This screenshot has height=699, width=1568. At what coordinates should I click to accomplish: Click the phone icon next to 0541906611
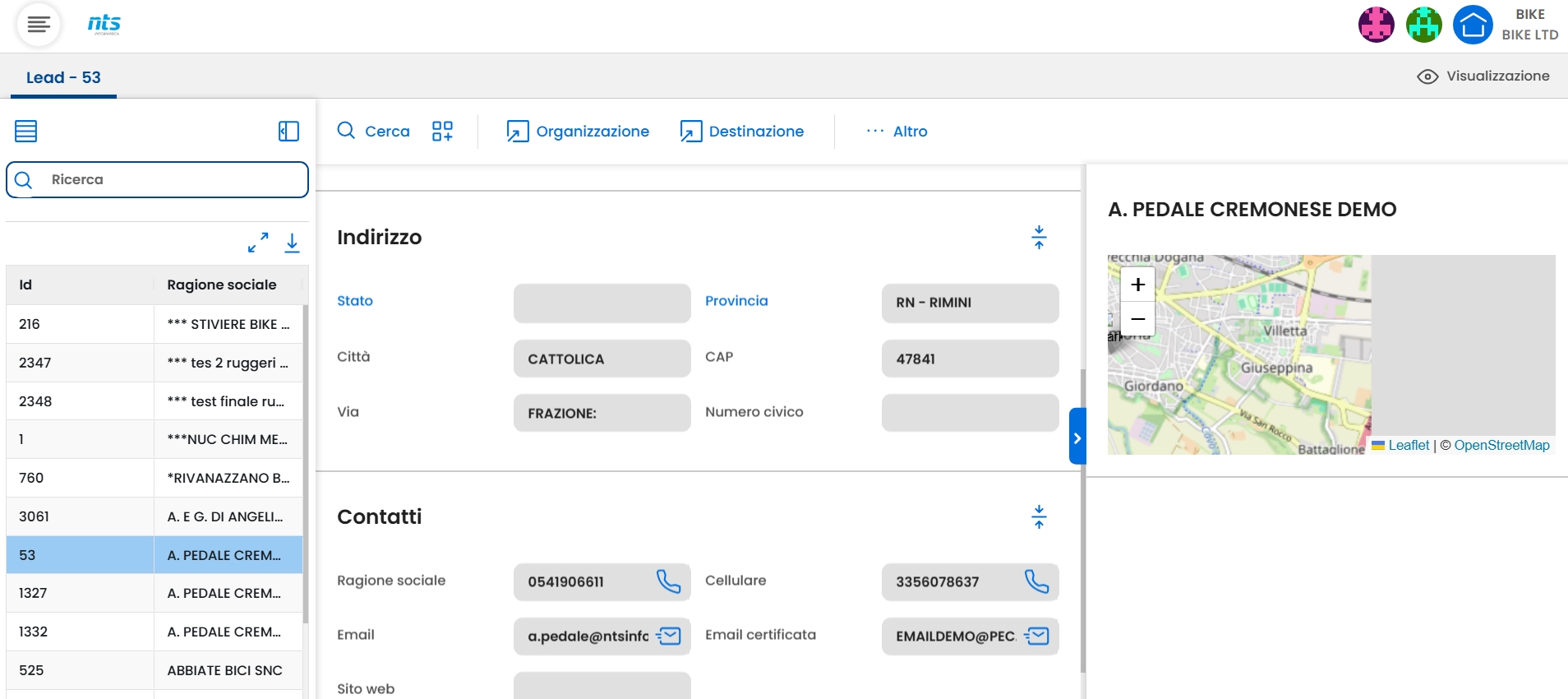click(668, 581)
